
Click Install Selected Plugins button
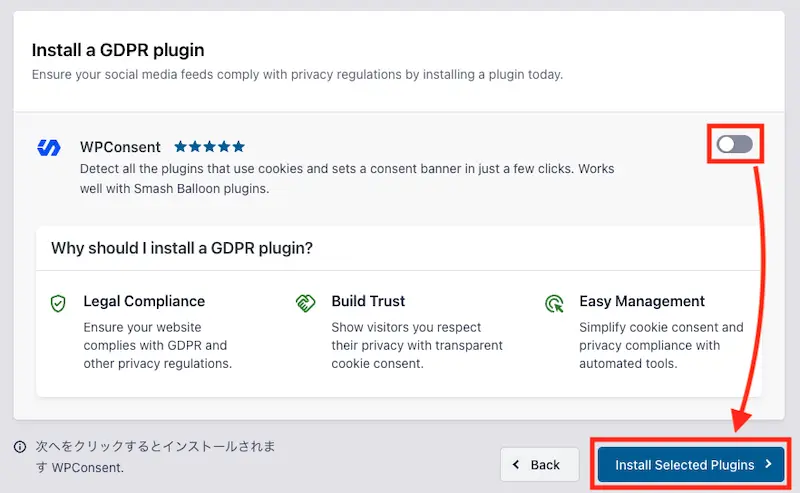691,464
